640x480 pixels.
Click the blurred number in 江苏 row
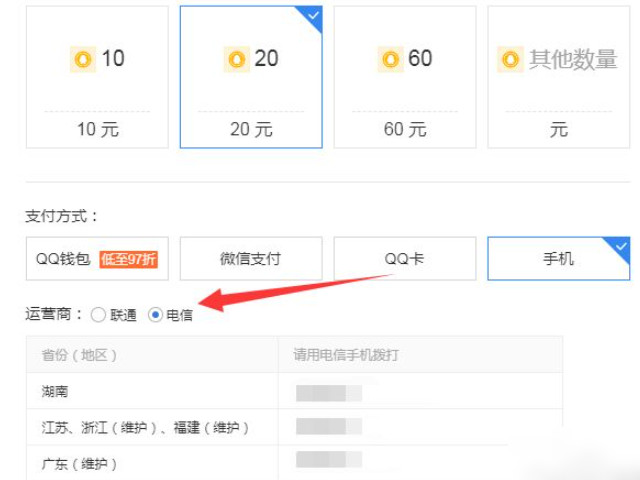(329, 426)
